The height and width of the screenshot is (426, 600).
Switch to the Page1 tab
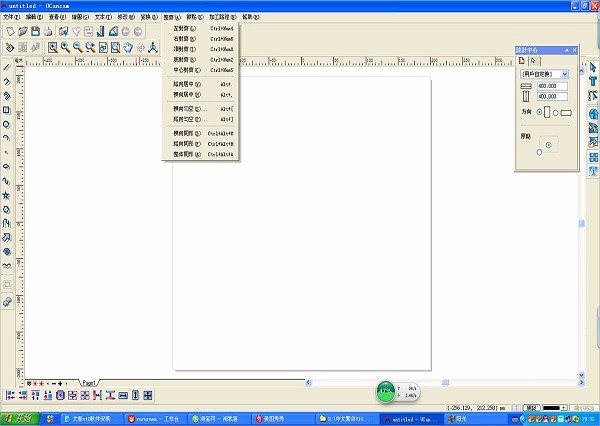tap(89, 383)
